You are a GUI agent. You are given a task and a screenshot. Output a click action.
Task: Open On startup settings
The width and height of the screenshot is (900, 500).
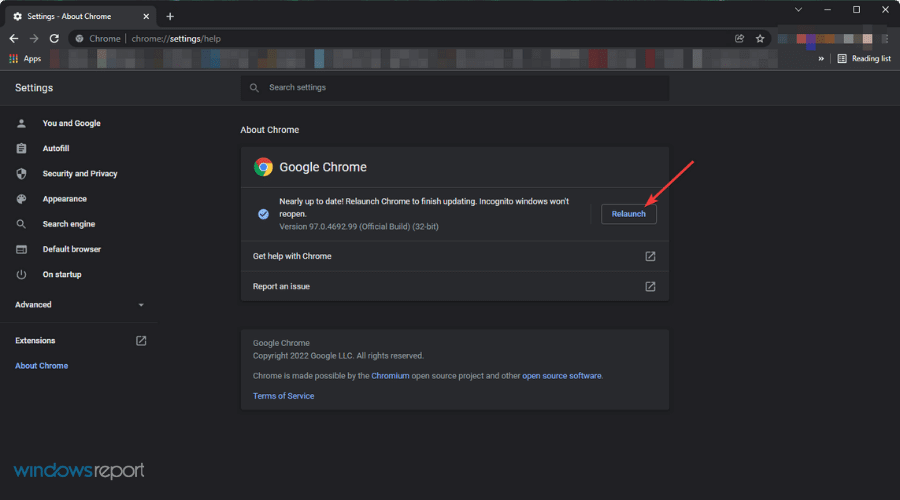coord(62,274)
